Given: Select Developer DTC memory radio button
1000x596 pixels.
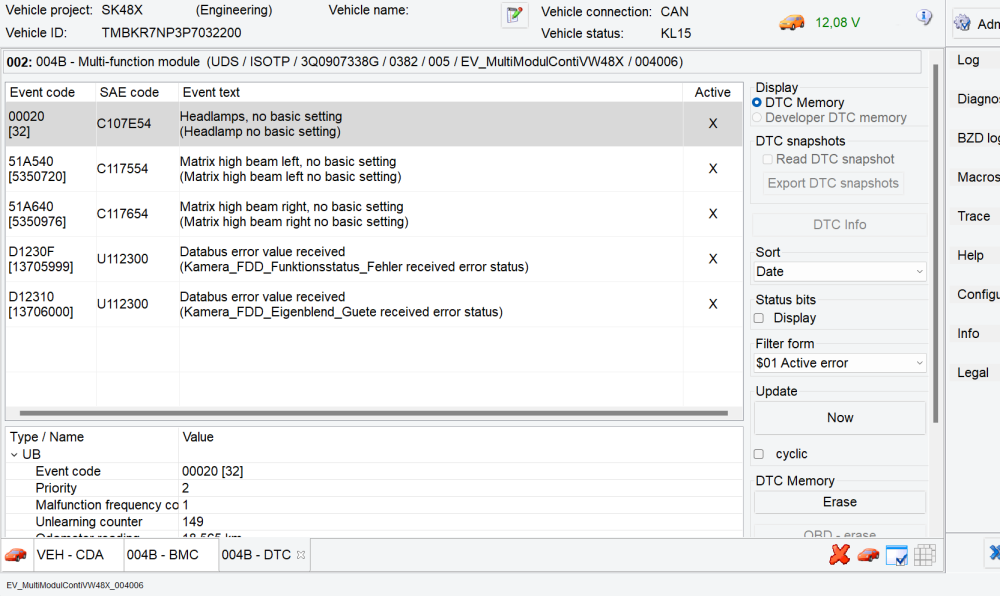Looking at the screenshot, I should tap(757, 118).
